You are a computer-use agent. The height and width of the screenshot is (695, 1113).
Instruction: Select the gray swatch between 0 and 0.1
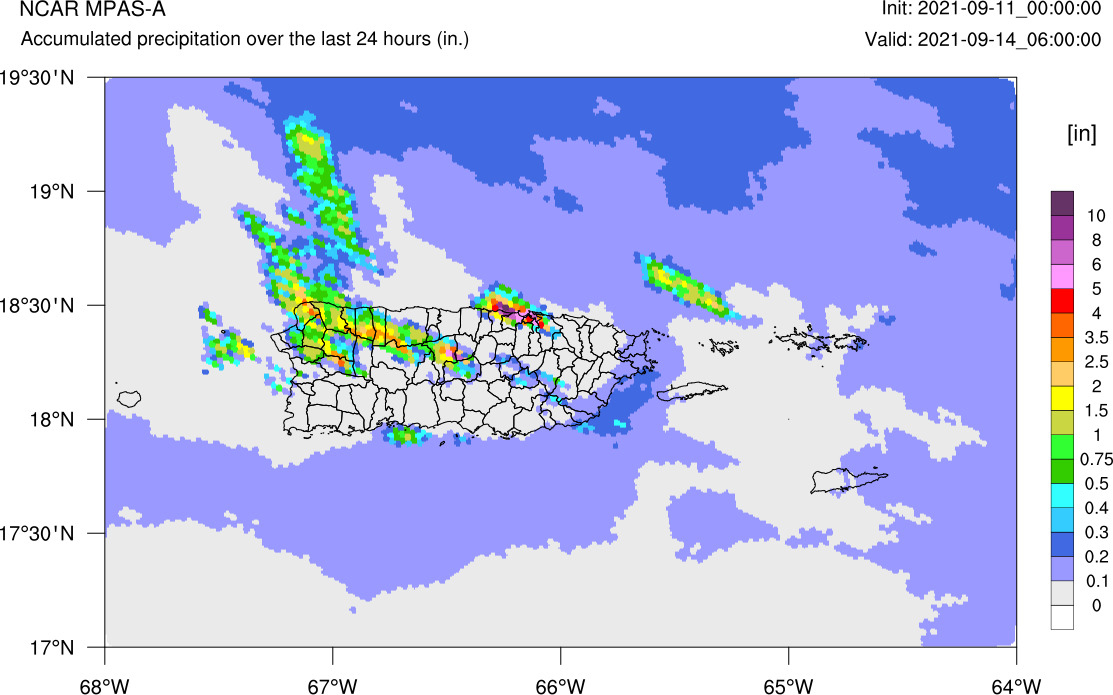(1062, 593)
